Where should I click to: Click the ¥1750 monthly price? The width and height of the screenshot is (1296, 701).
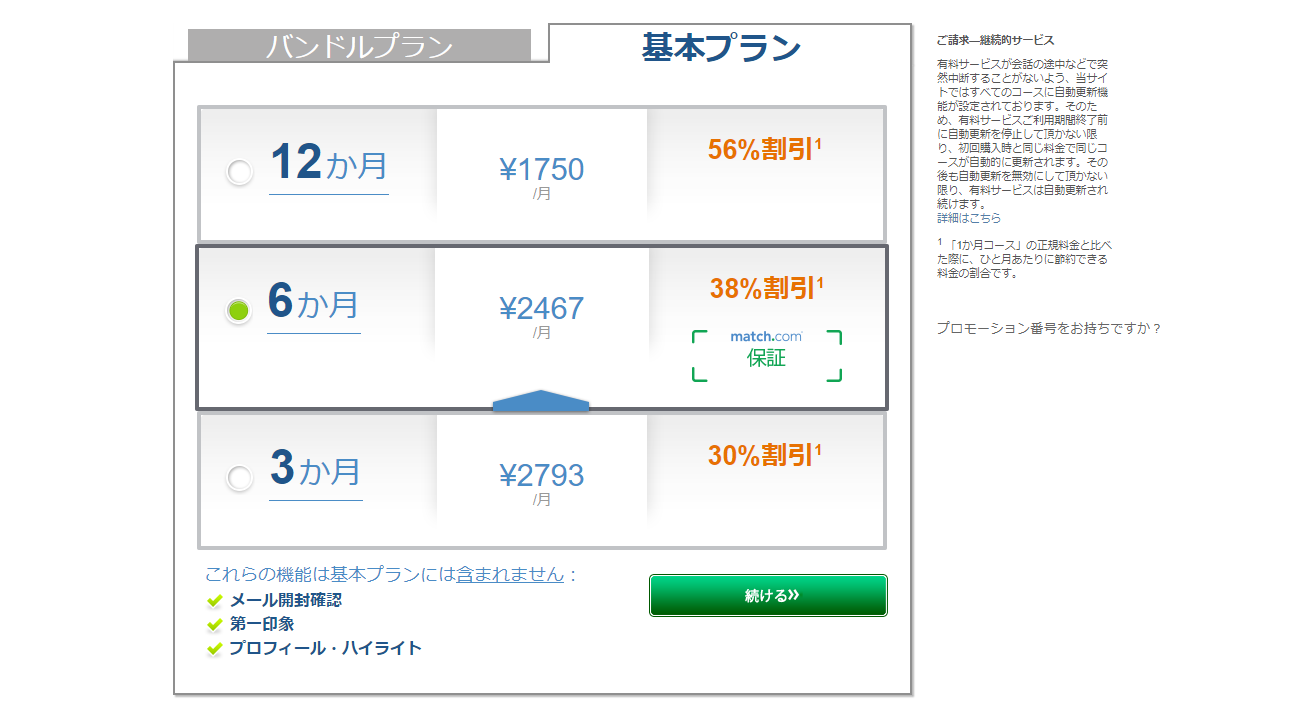tap(542, 170)
